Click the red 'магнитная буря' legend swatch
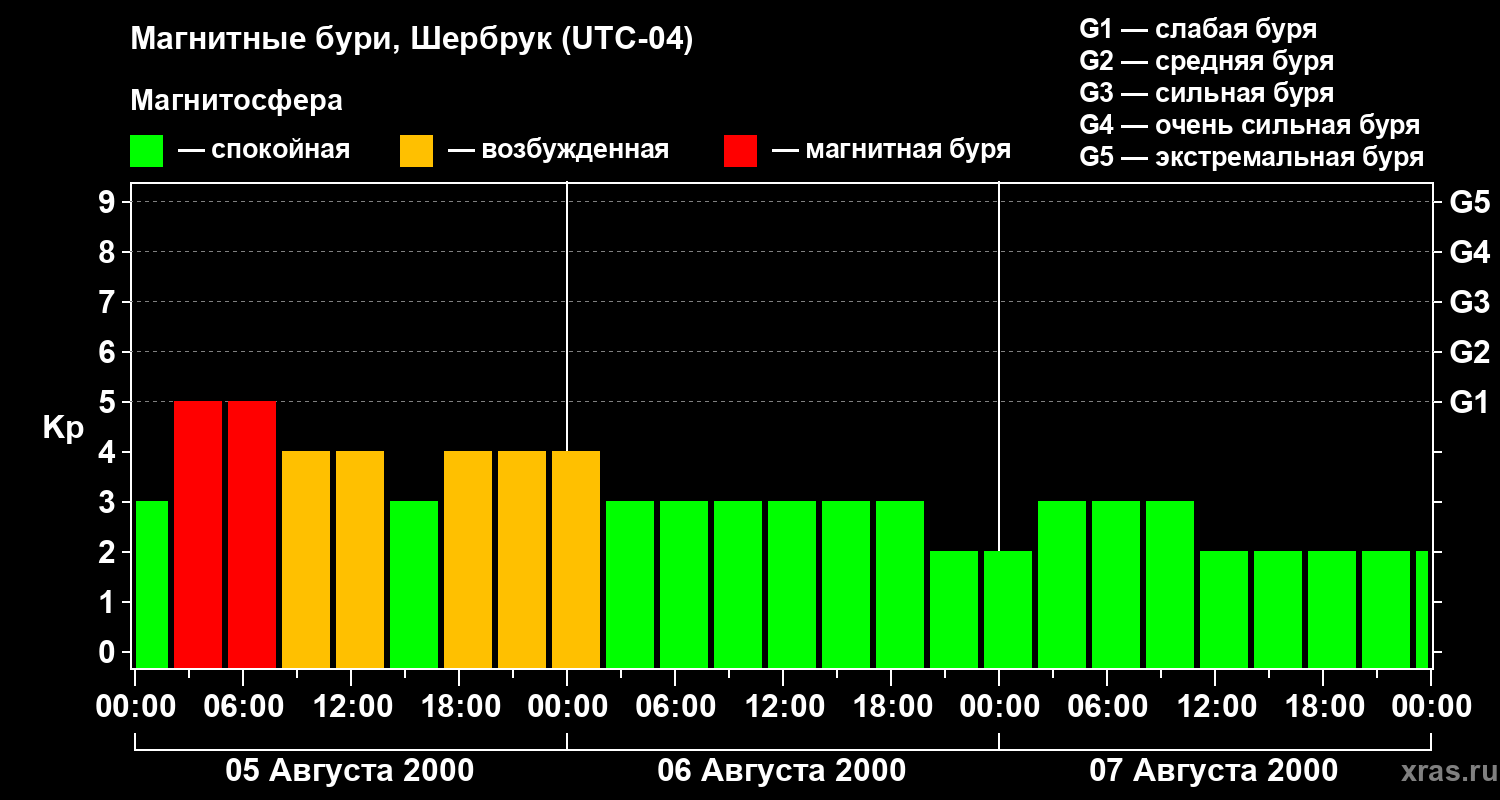 [740, 151]
